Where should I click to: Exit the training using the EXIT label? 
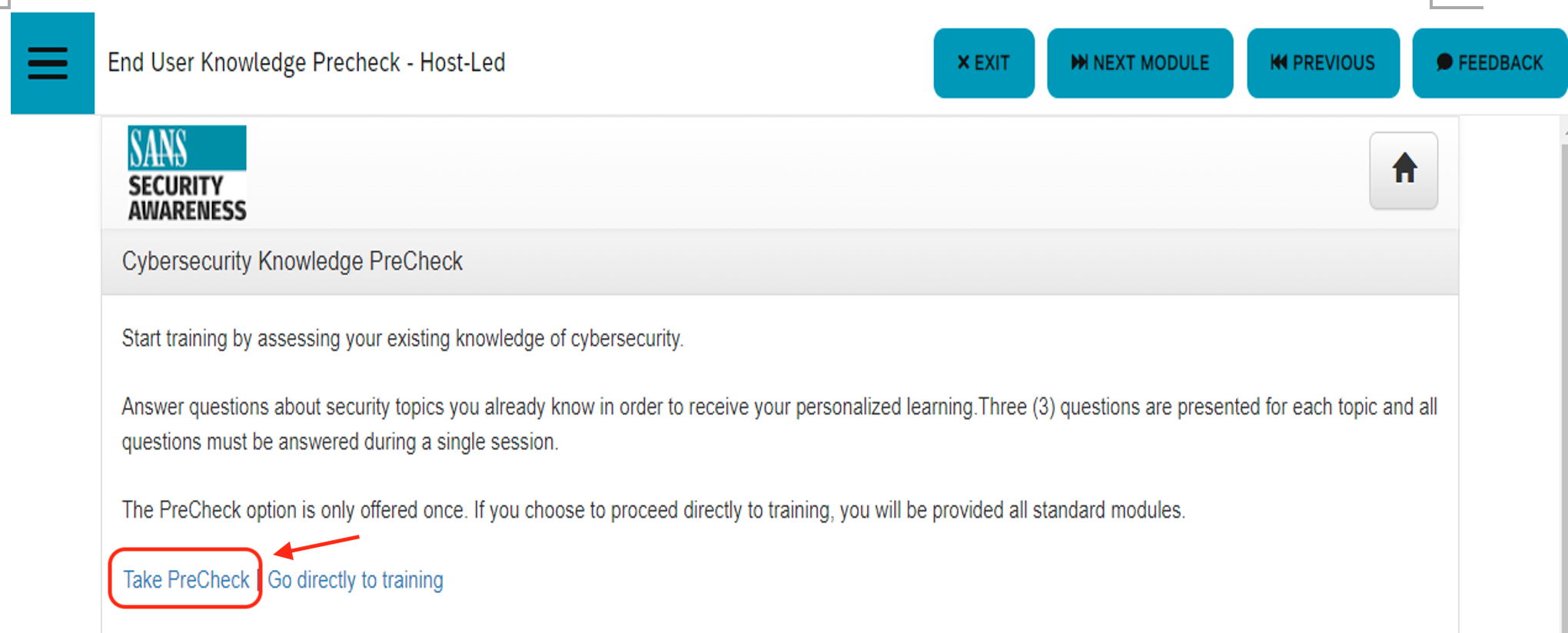(x=992, y=63)
